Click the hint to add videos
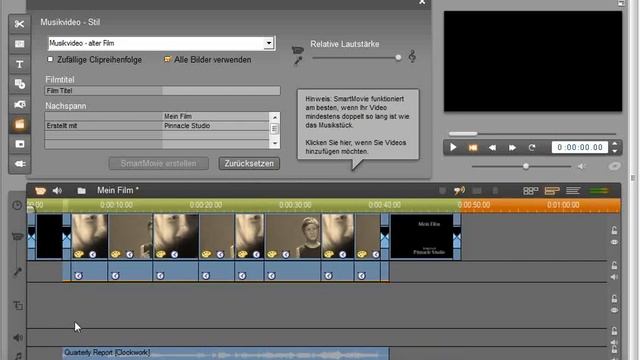This screenshot has height=360, width=640. point(356,147)
